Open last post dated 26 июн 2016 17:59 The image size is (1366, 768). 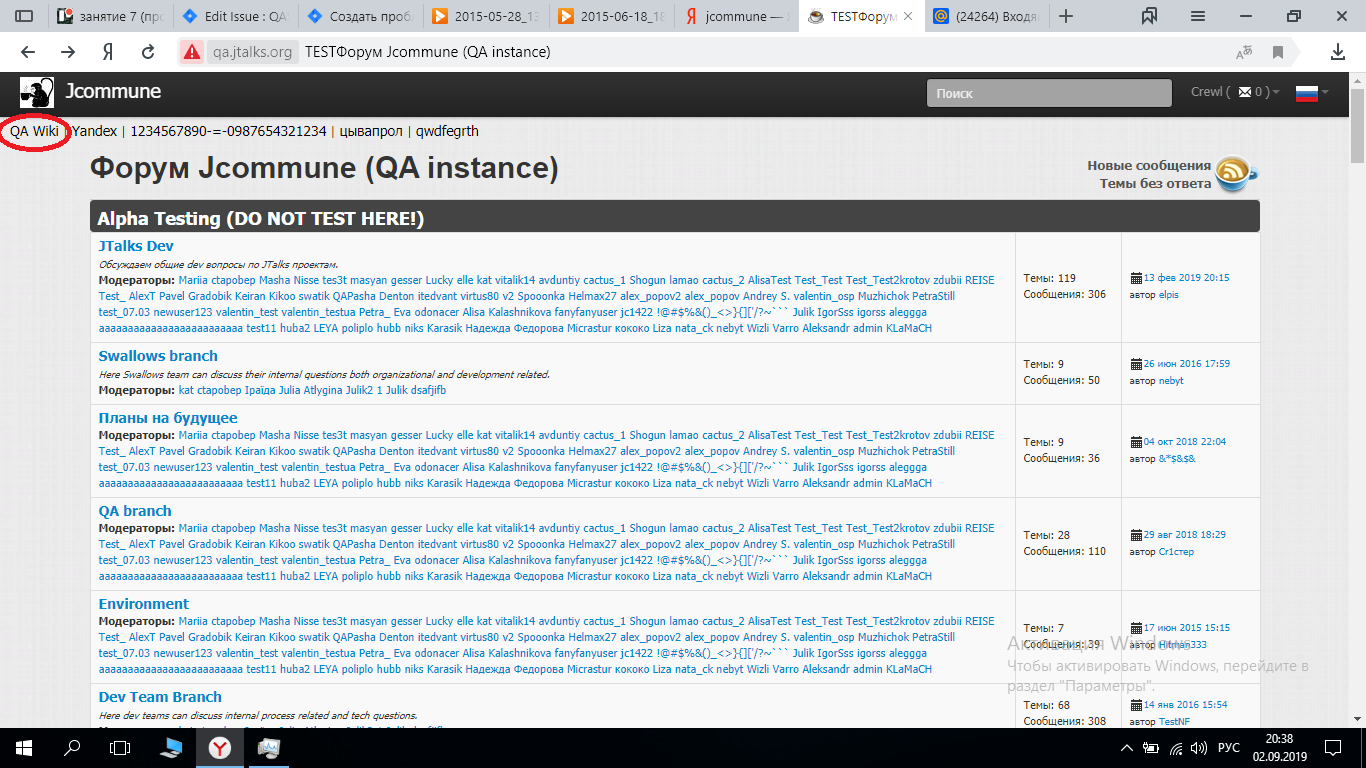[x=1186, y=364]
